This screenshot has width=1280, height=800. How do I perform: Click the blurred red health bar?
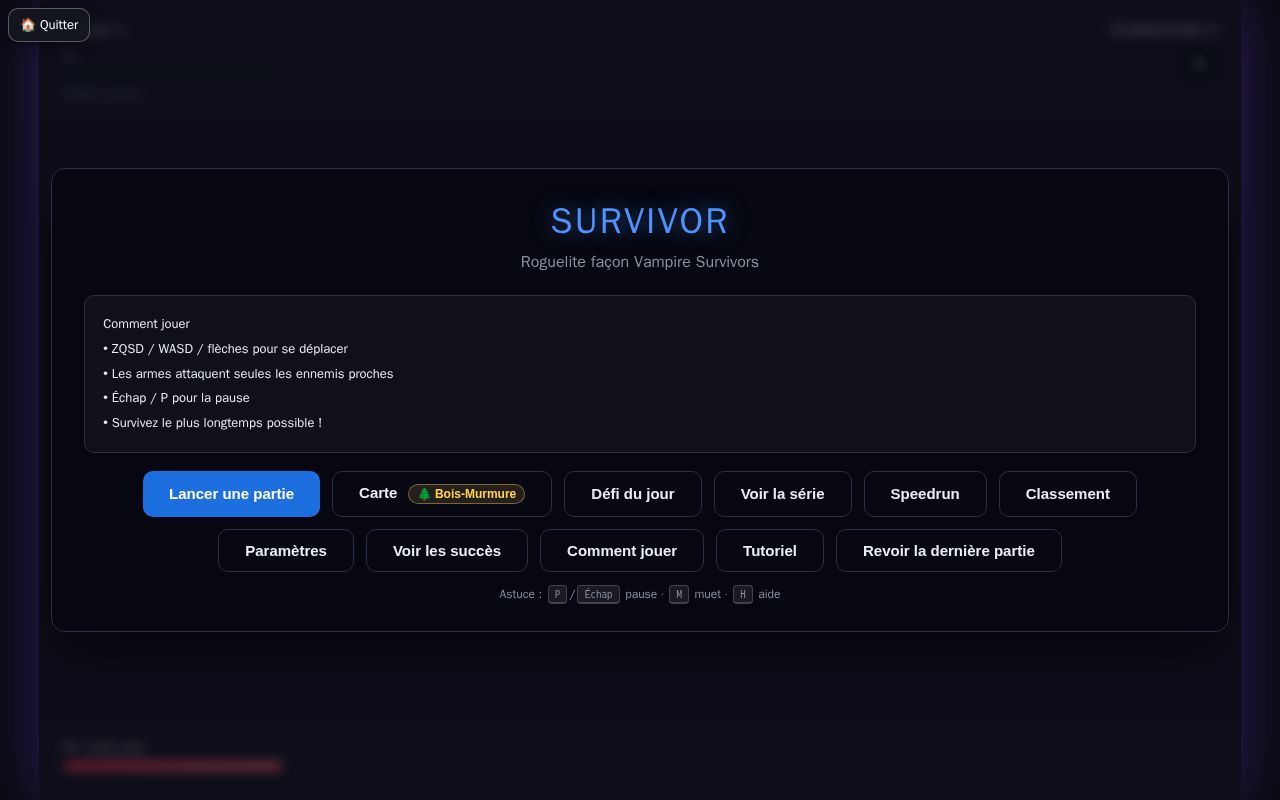(172, 766)
